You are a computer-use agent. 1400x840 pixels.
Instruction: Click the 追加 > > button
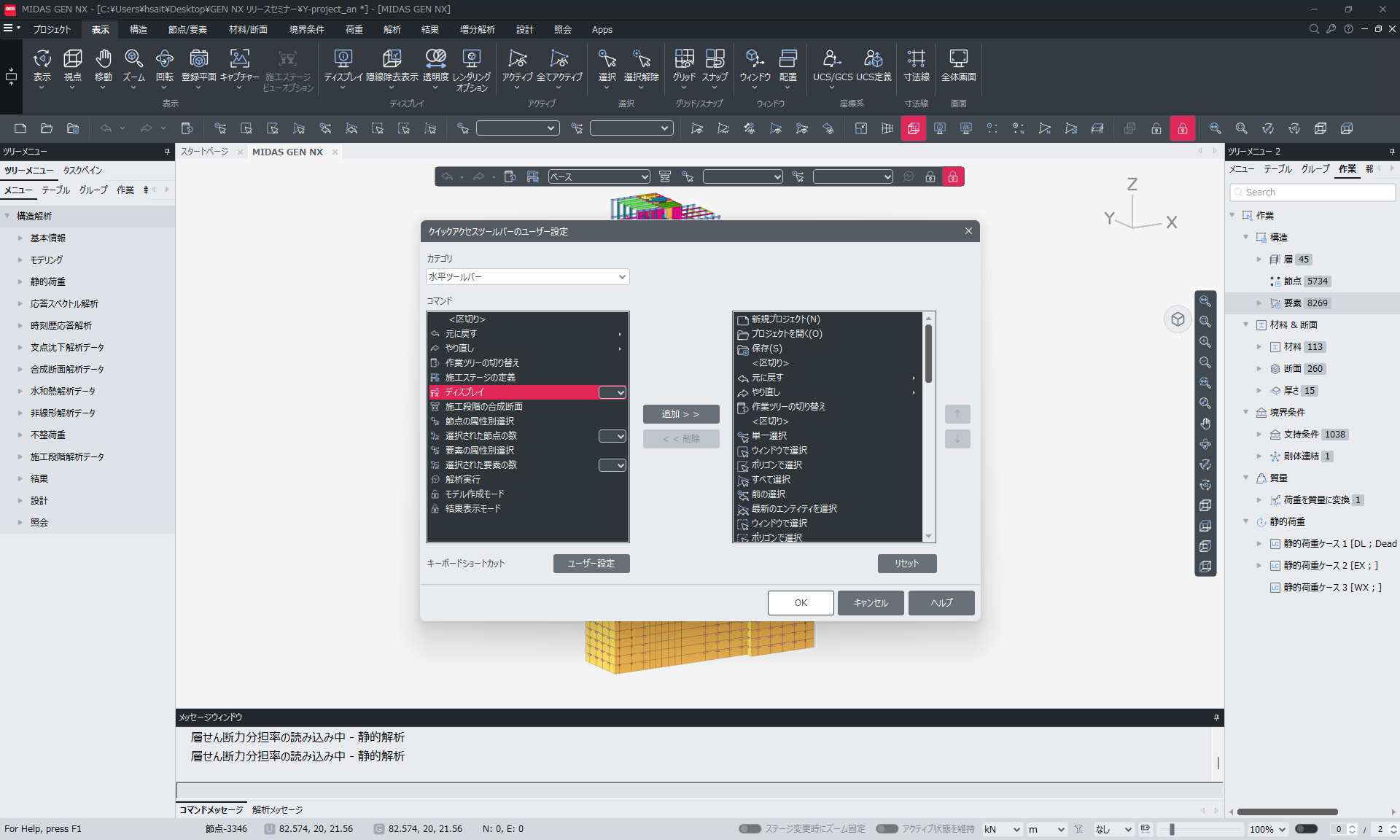point(681,414)
